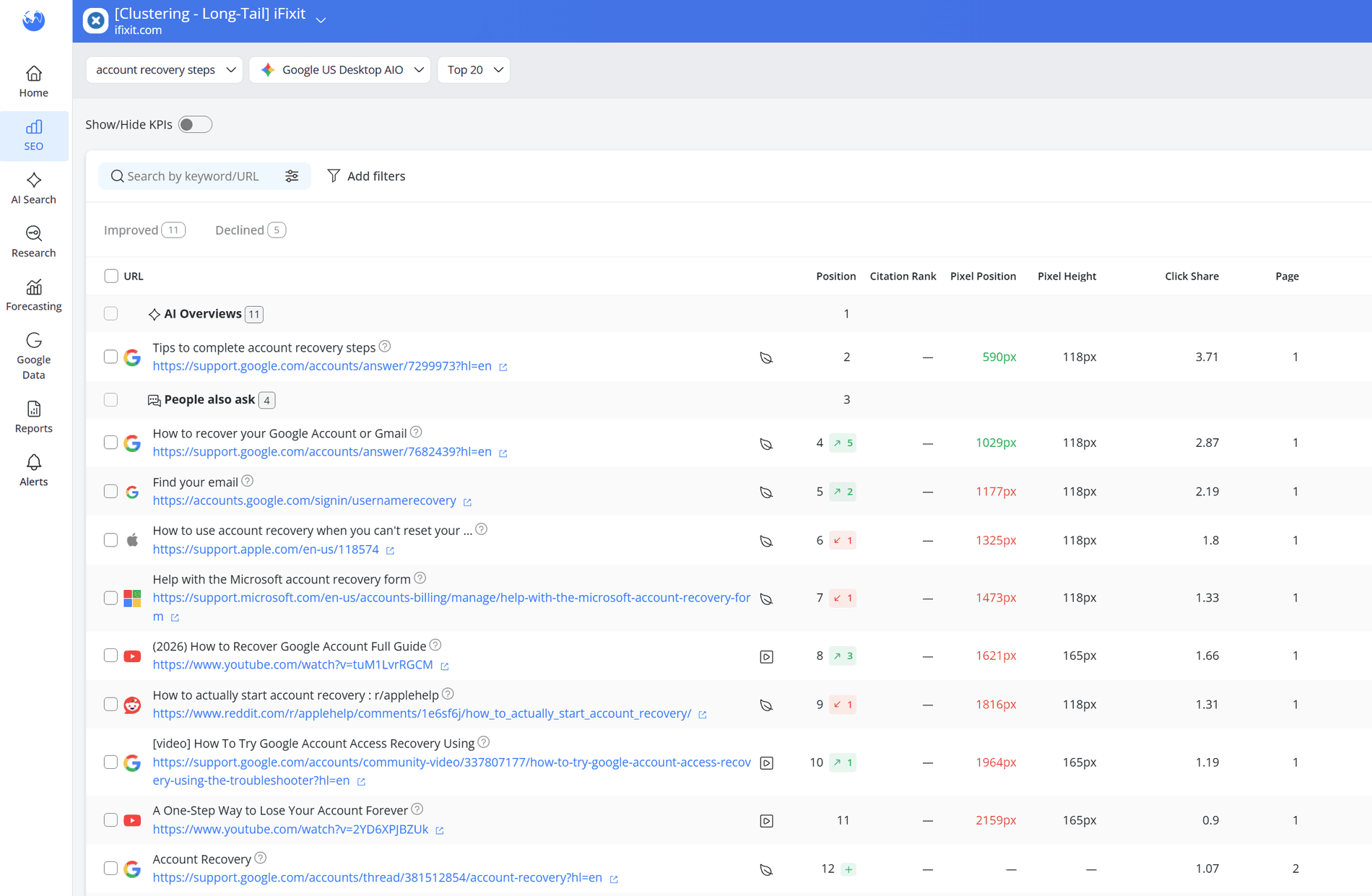This screenshot has width=1372, height=896.
Task: Click the ifixit.com domain text in header
Action: point(138,30)
